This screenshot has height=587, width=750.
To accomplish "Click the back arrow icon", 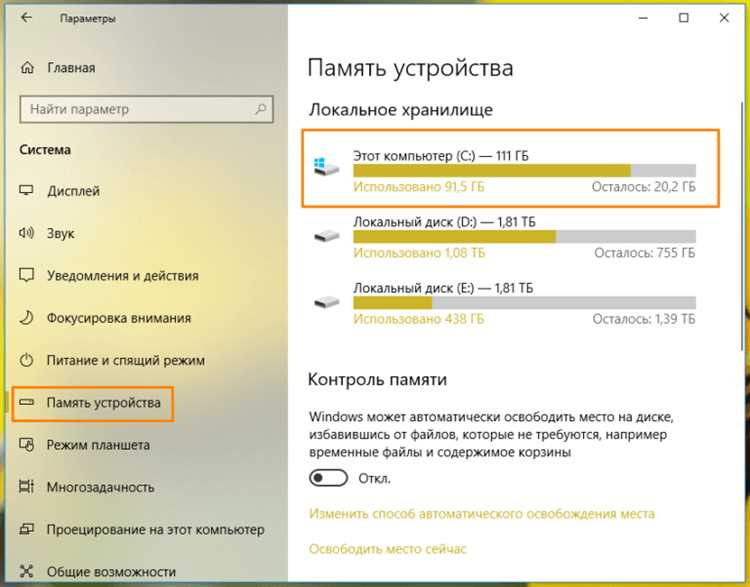I will pyautogui.click(x=26, y=18).
